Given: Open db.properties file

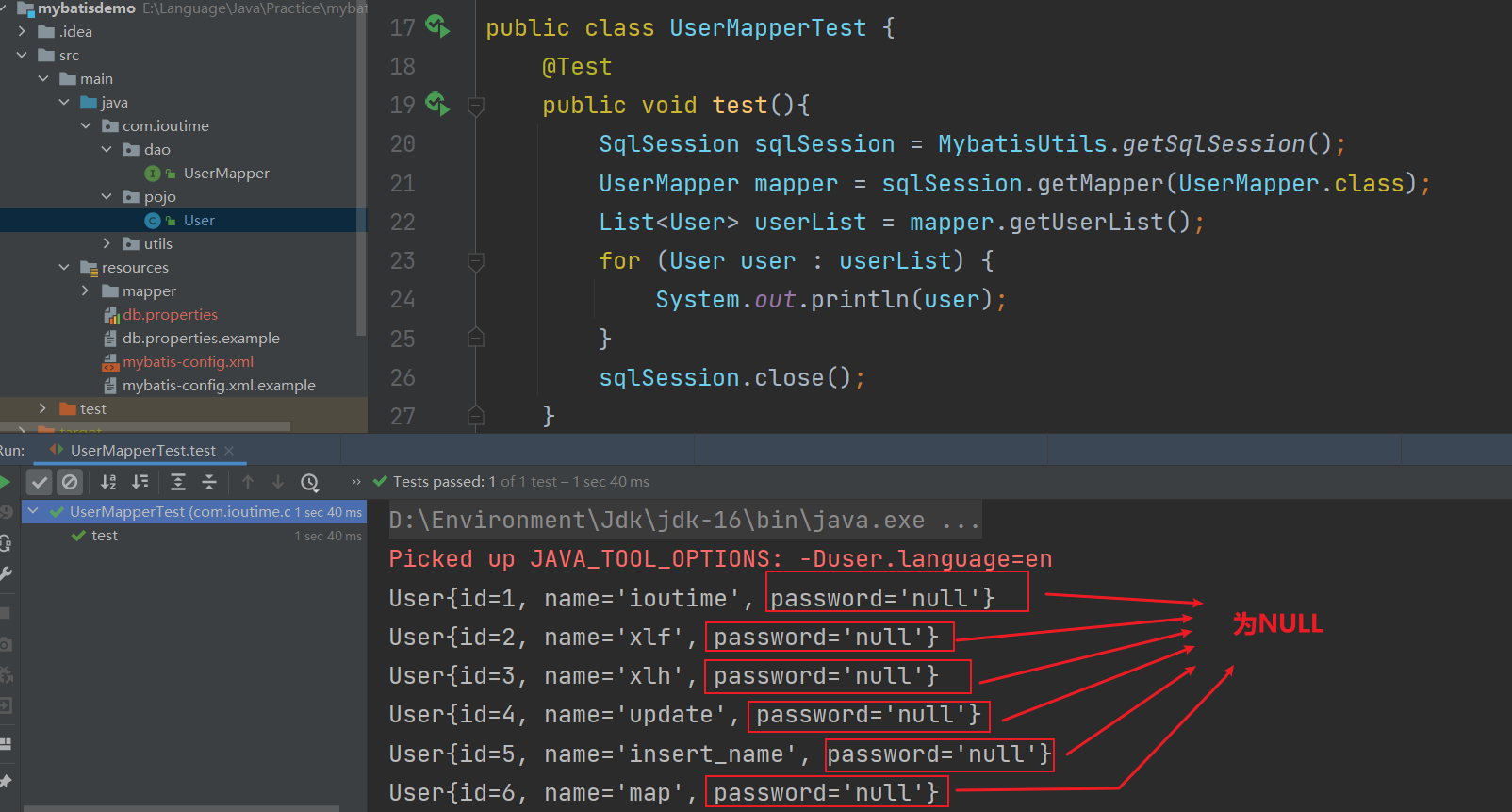Looking at the screenshot, I should click(170, 315).
